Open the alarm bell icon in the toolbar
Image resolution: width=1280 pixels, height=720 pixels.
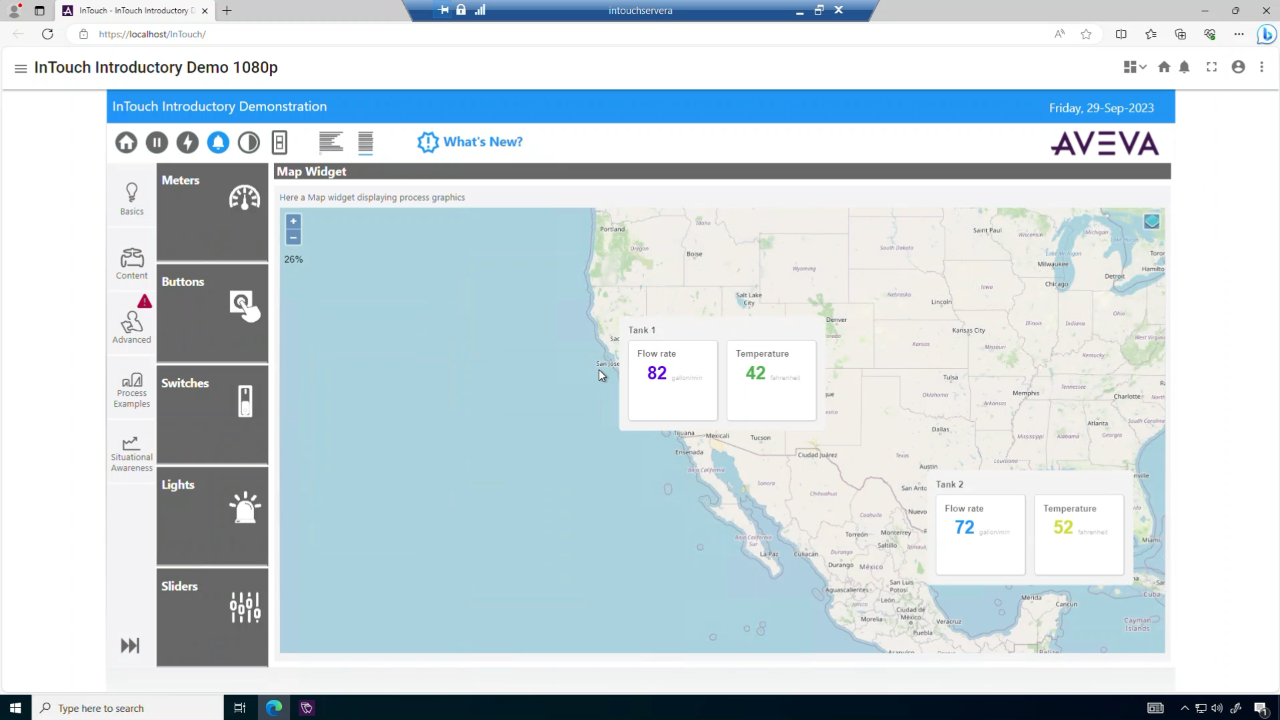pyautogui.click(x=218, y=142)
